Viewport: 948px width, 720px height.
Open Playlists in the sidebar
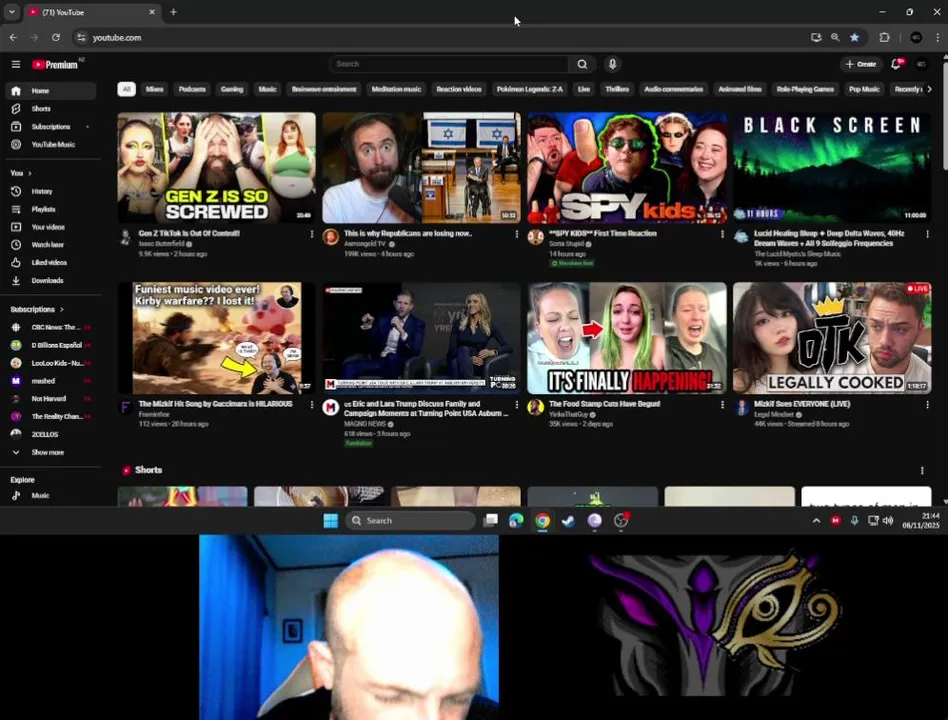click(x=51, y=209)
